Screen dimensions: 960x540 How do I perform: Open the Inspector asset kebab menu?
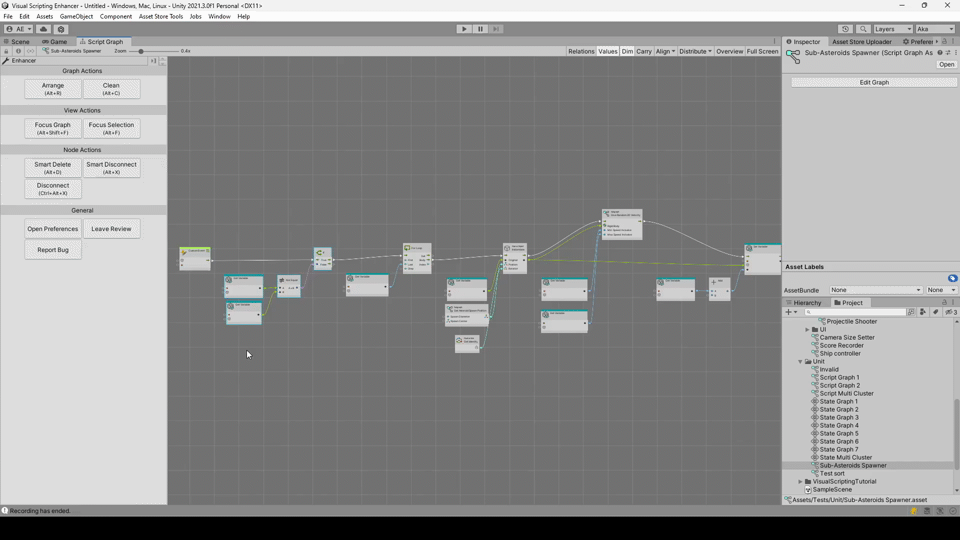coord(955,53)
